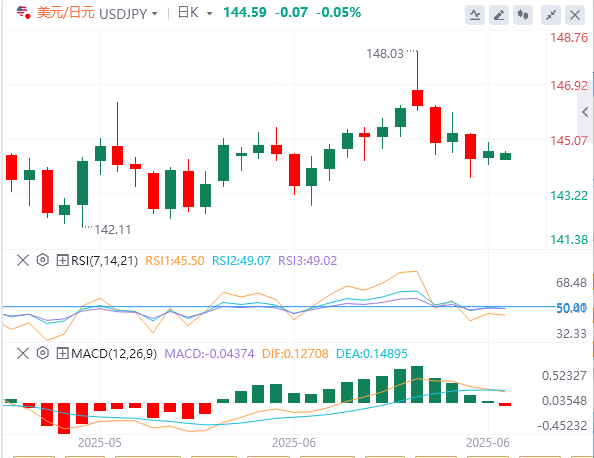594x458 pixels.
Task: Shrink chart with the collapse arrows icon
Action: (x=551, y=15)
